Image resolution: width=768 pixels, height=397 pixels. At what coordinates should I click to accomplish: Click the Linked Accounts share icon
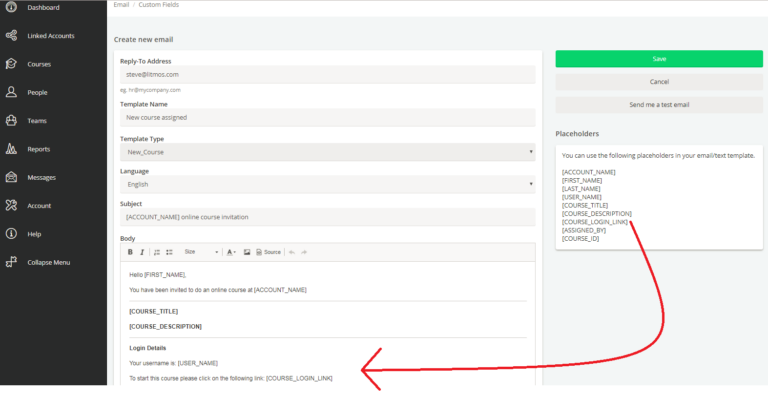point(11,35)
